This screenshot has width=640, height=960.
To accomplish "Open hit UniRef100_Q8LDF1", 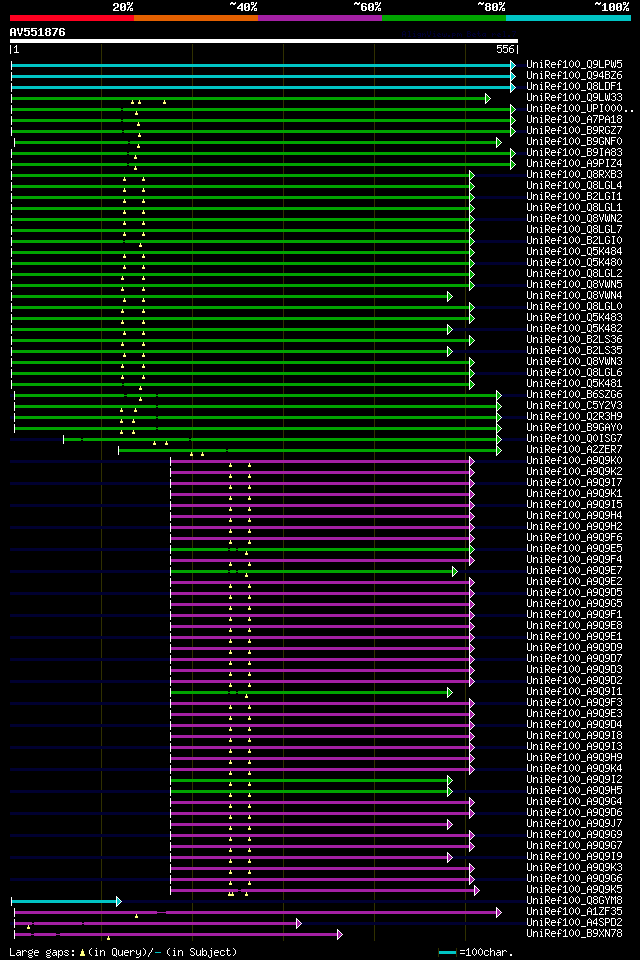I will [574, 86].
